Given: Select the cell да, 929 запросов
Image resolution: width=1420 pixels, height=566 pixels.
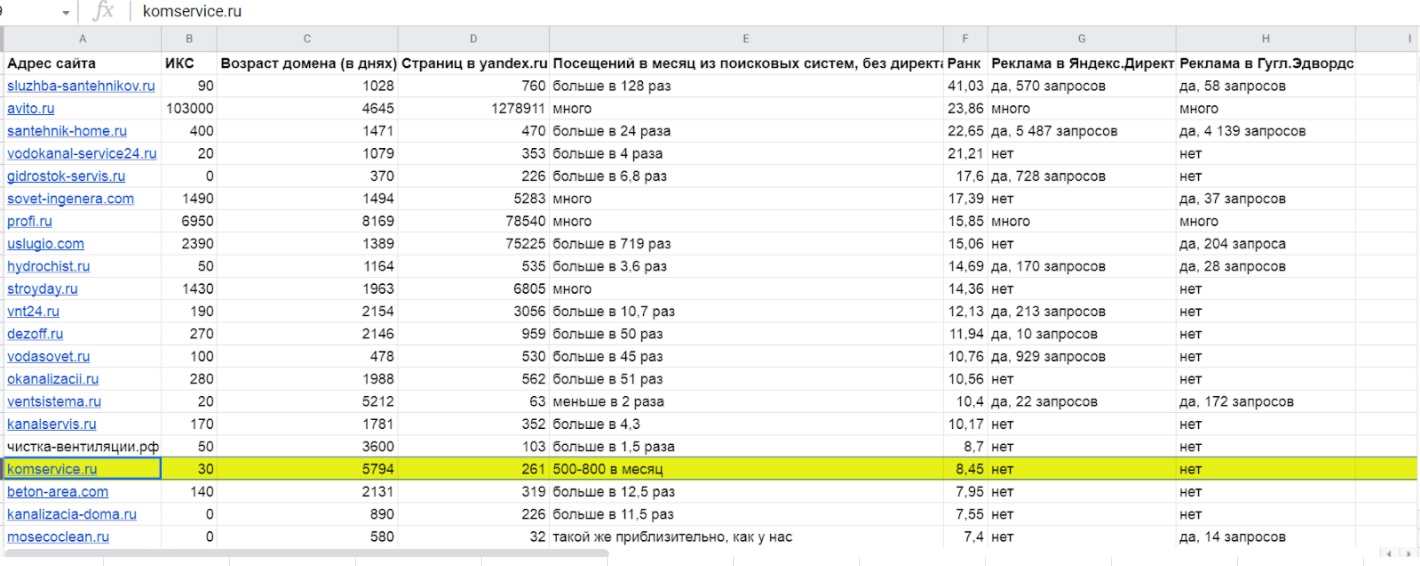Looking at the screenshot, I should coord(1082,356).
